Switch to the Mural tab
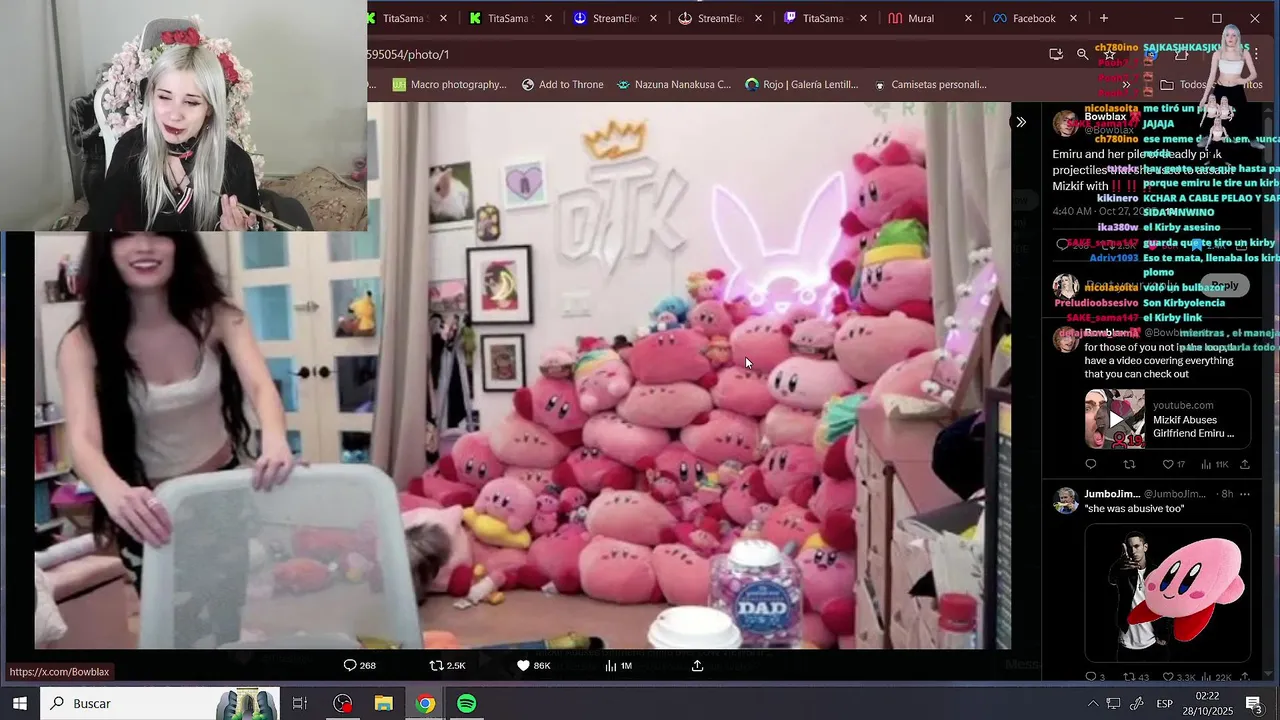Image resolution: width=1280 pixels, height=720 pixels. 920,18
